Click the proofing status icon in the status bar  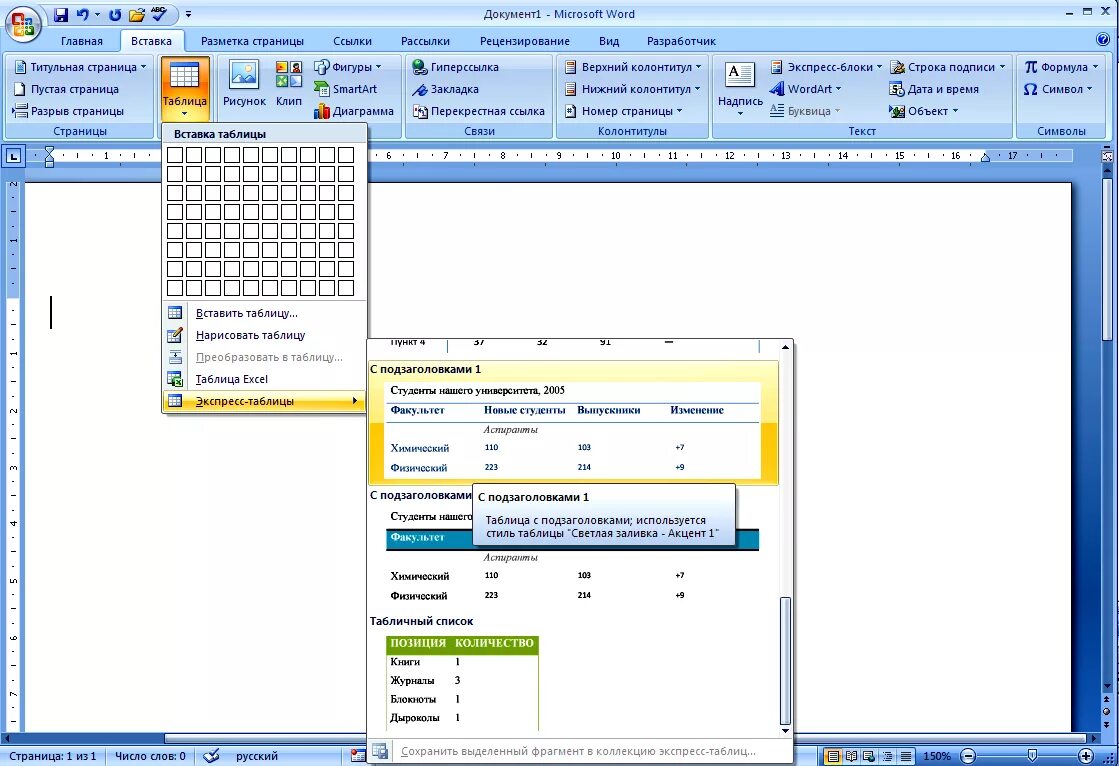tap(211, 756)
